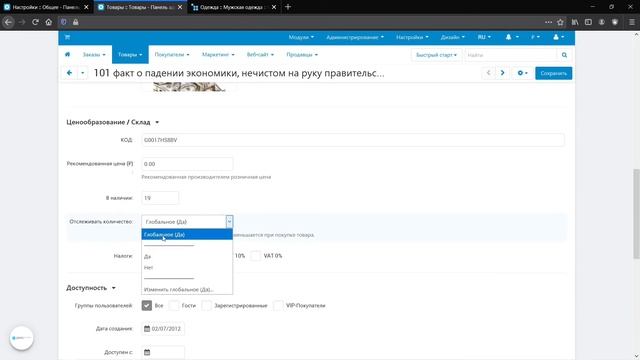The image size is (640, 360).
Task: Open the Покупатели menu
Action: click(172, 54)
